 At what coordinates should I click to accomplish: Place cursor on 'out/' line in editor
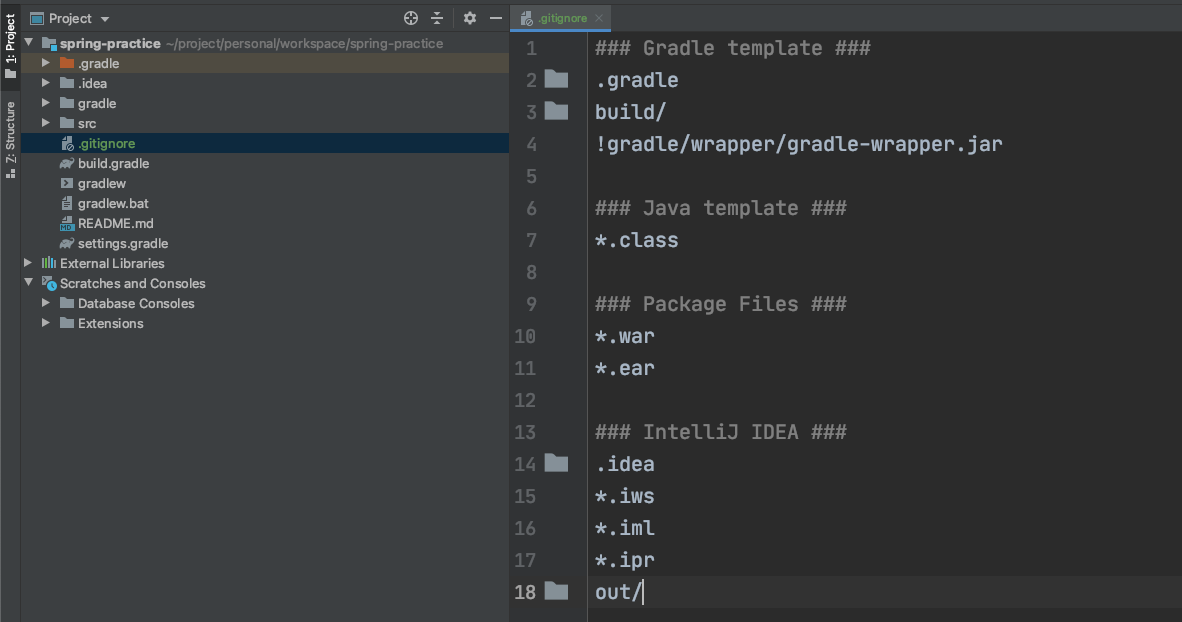pyautogui.click(x=619, y=593)
